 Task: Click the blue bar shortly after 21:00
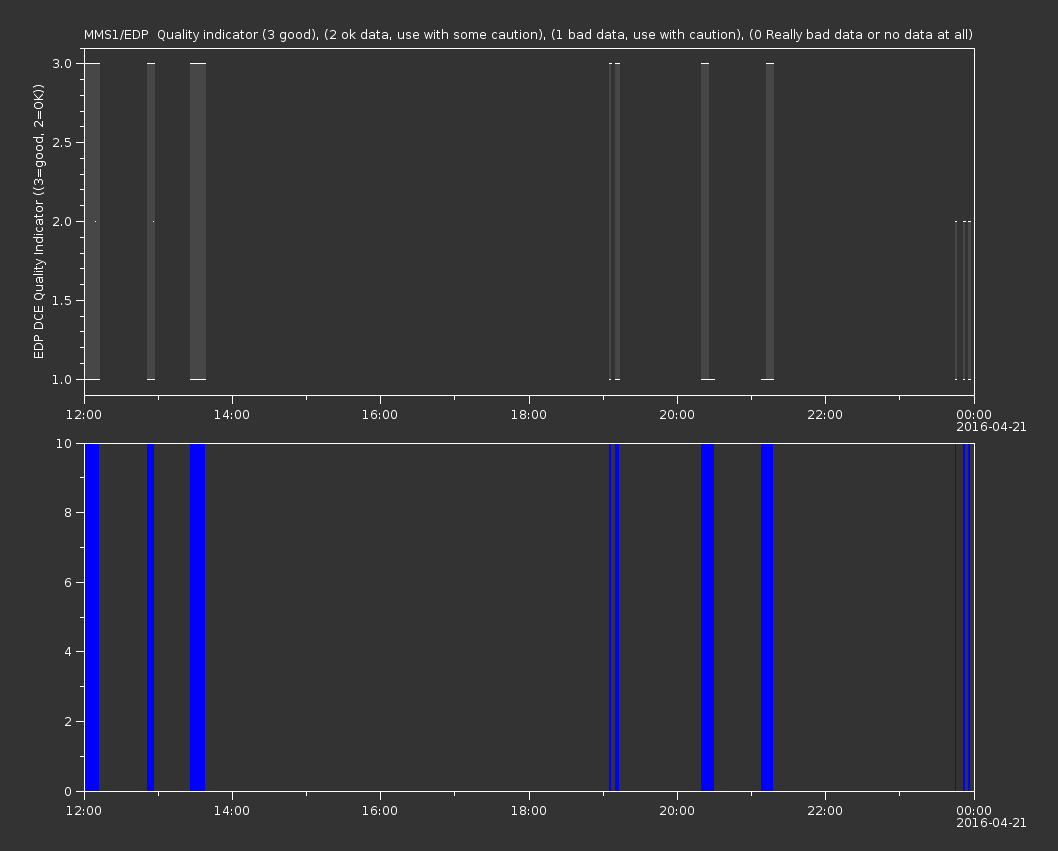click(x=767, y=617)
